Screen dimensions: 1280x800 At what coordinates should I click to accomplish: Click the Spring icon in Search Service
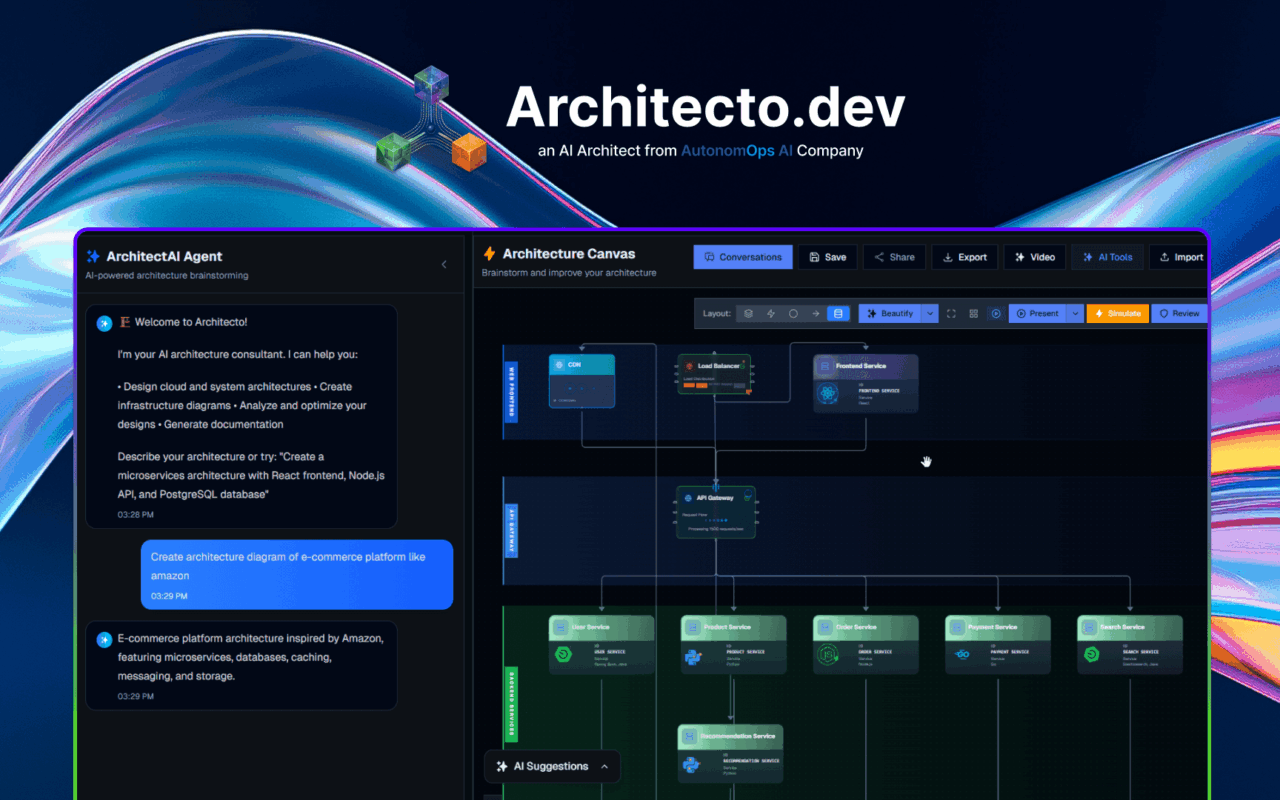tap(1091, 656)
